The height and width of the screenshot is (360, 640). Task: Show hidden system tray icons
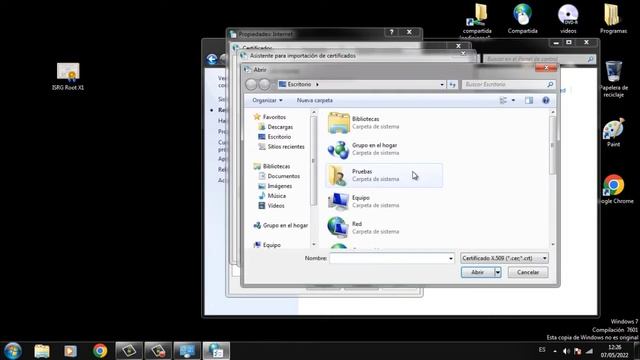point(555,351)
